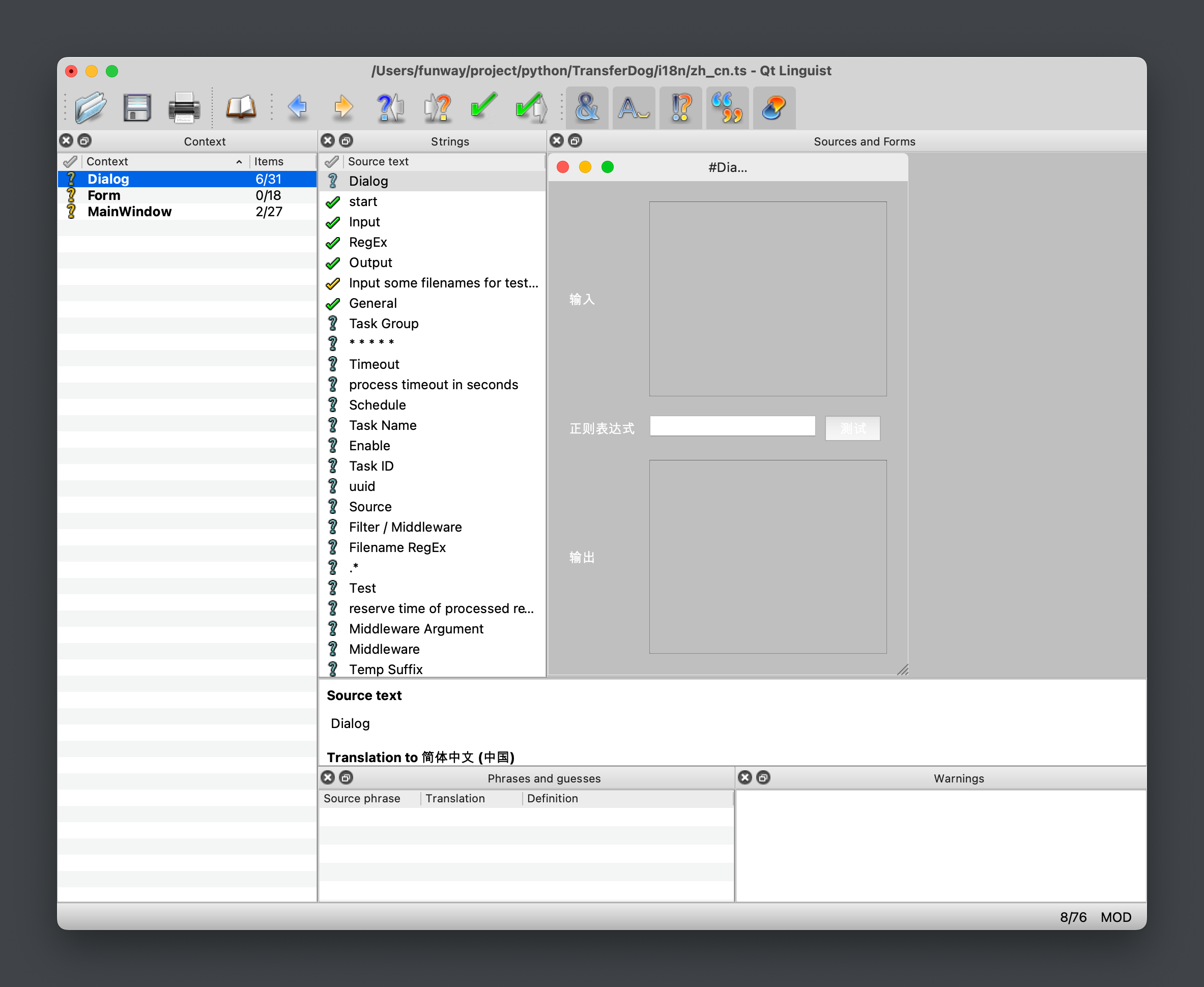1204x987 pixels.
Task: Click the 测试 button in form preview
Action: tap(852, 428)
